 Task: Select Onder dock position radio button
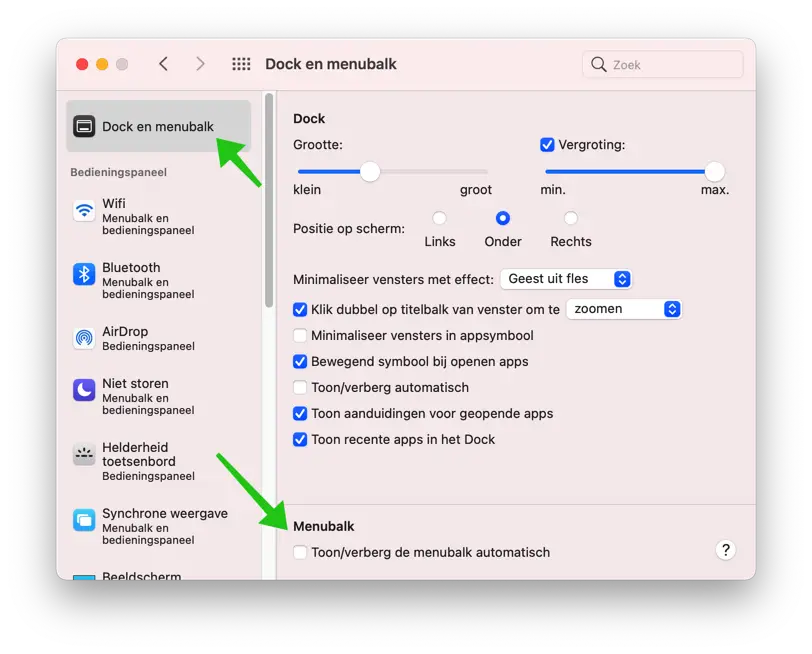tap(502, 218)
